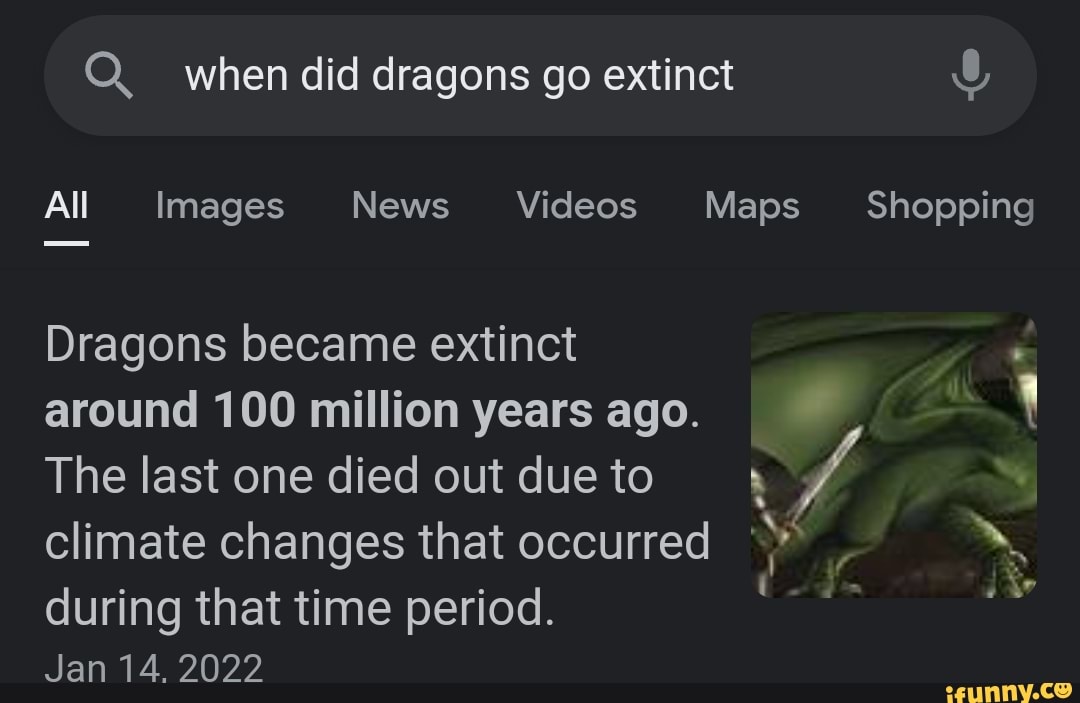Stay on the All results tab
Viewport: 1080px width, 703px height.
pos(66,206)
